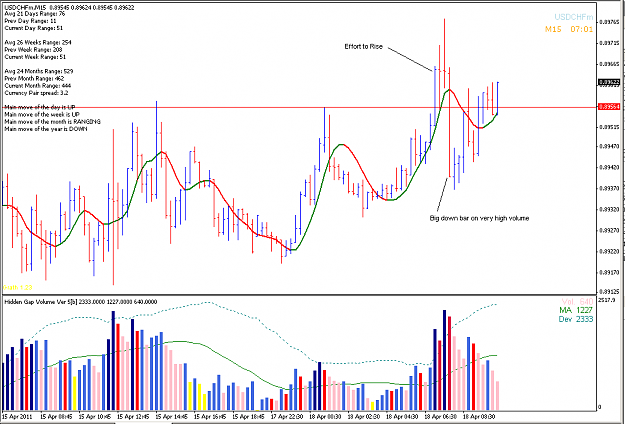Click the '15 Apr 12:45' time axis label
625x424 pixels.
click(133, 416)
